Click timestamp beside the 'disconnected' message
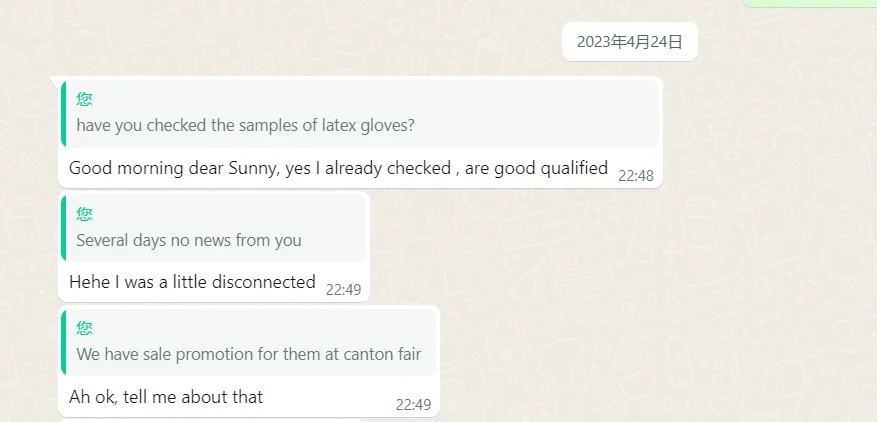Image resolution: width=877 pixels, height=422 pixels. tap(343, 290)
